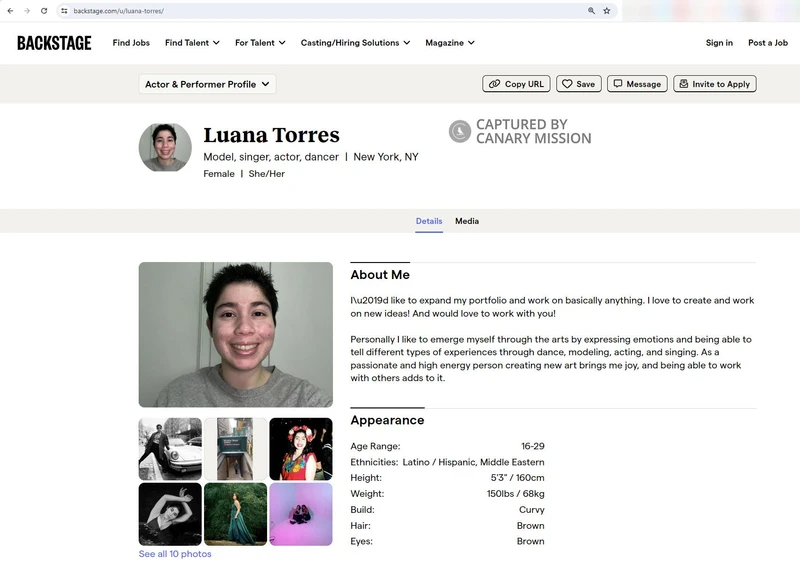Click the Backstage logo
This screenshot has height=574, width=800.
point(54,43)
